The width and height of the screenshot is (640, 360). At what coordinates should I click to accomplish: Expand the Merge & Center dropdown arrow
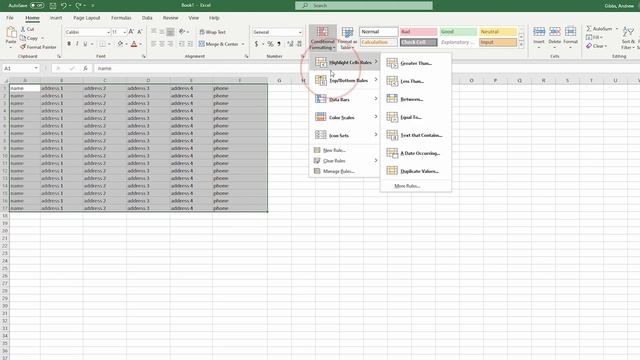click(243, 44)
